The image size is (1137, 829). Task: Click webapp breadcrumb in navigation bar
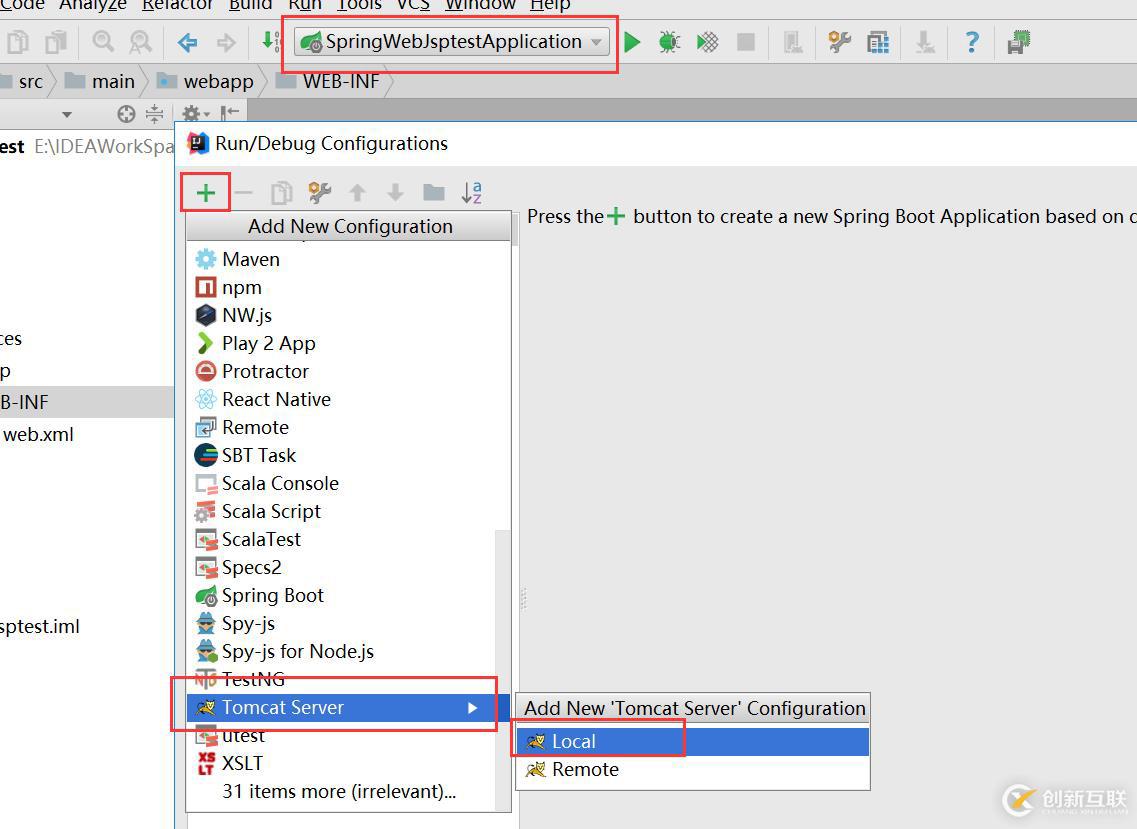[x=206, y=81]
